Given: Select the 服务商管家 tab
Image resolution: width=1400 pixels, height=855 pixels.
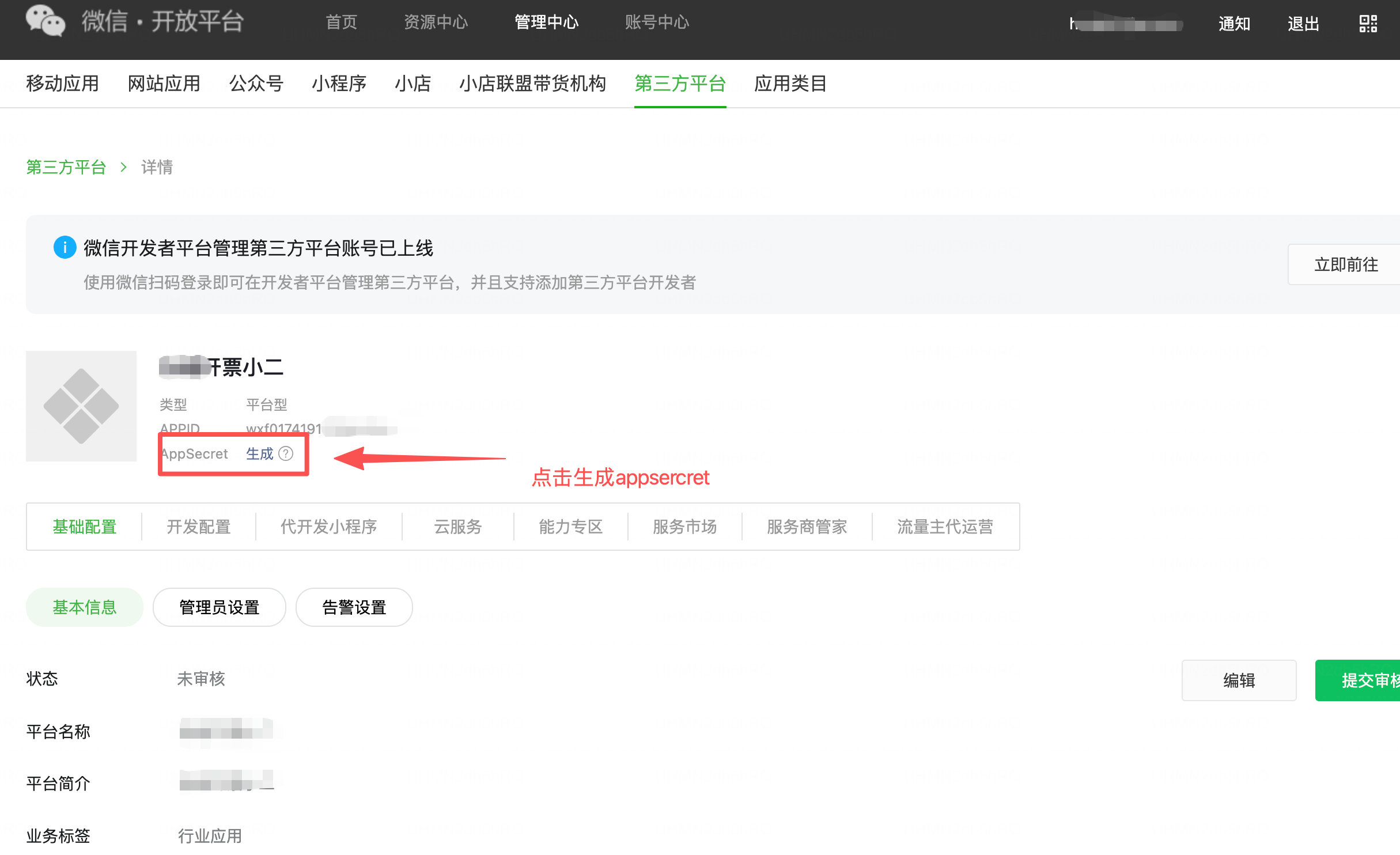Looking at the screenshot, I should click(x=807, y=527).
